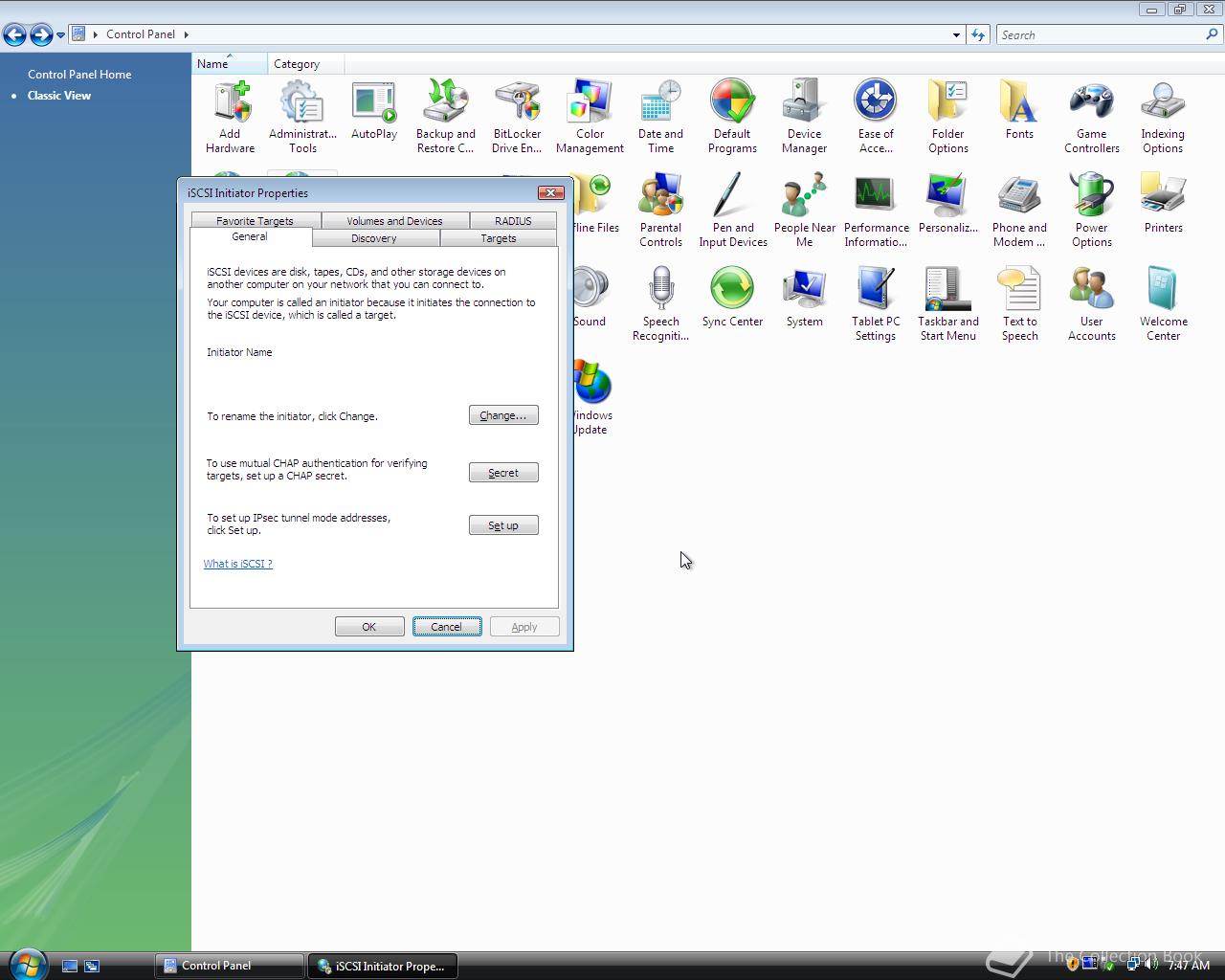Expand recent pages dropdown arrow
Screen dimensions: 1225x980
coord(60,35)
